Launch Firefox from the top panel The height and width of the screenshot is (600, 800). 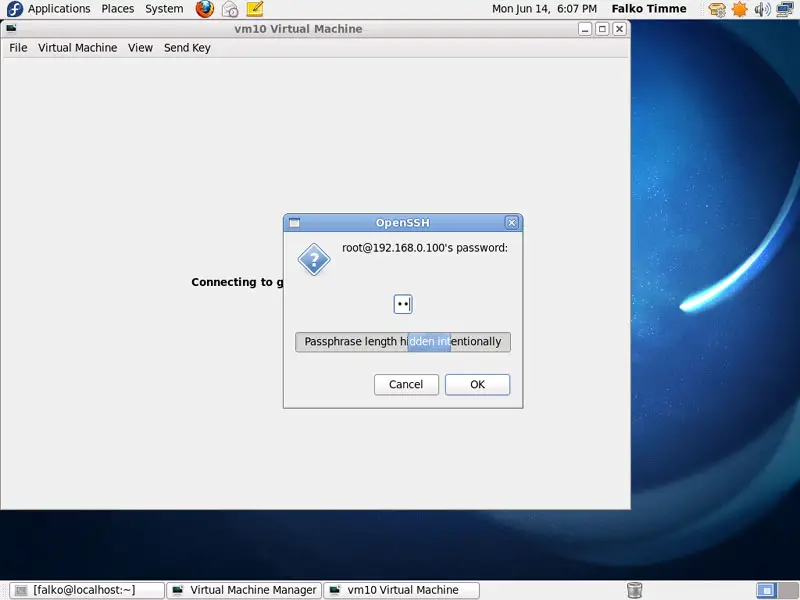coord(205,9)
